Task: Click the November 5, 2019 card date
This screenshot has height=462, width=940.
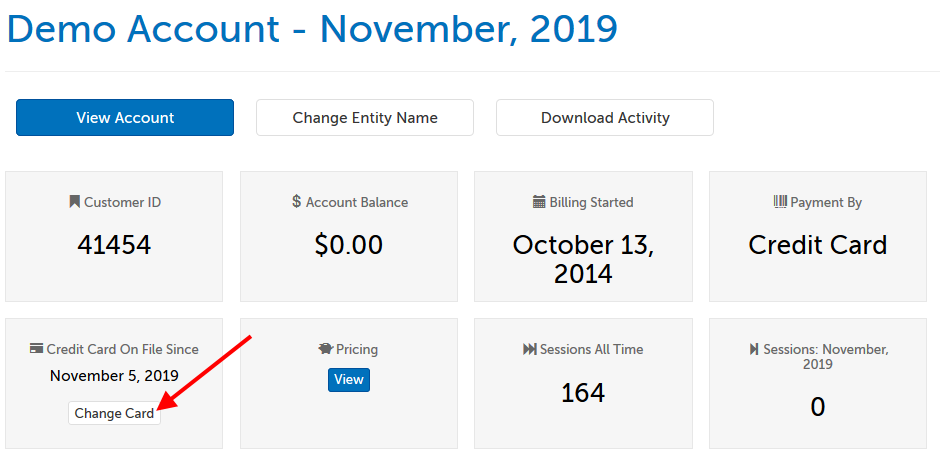Action: tap(114, 376)
